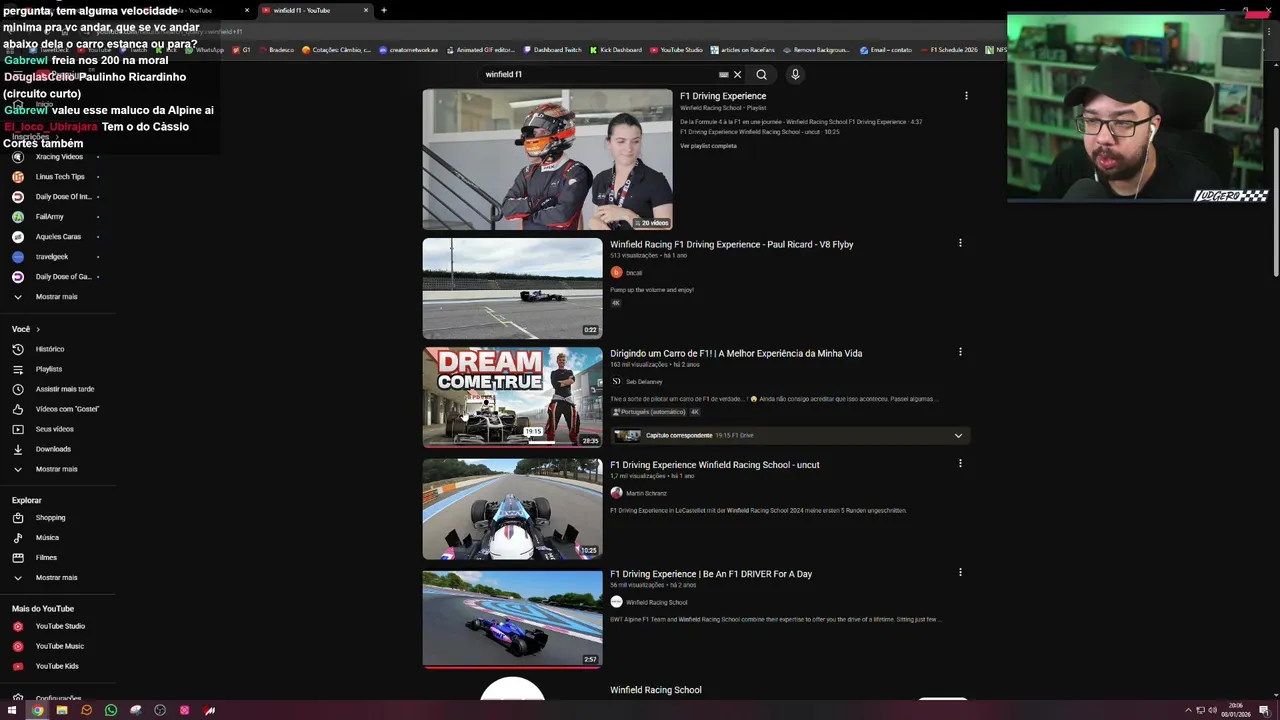
Task: Expand more subscriptions with Mostrar mais
Action: (x=56, y=297)
